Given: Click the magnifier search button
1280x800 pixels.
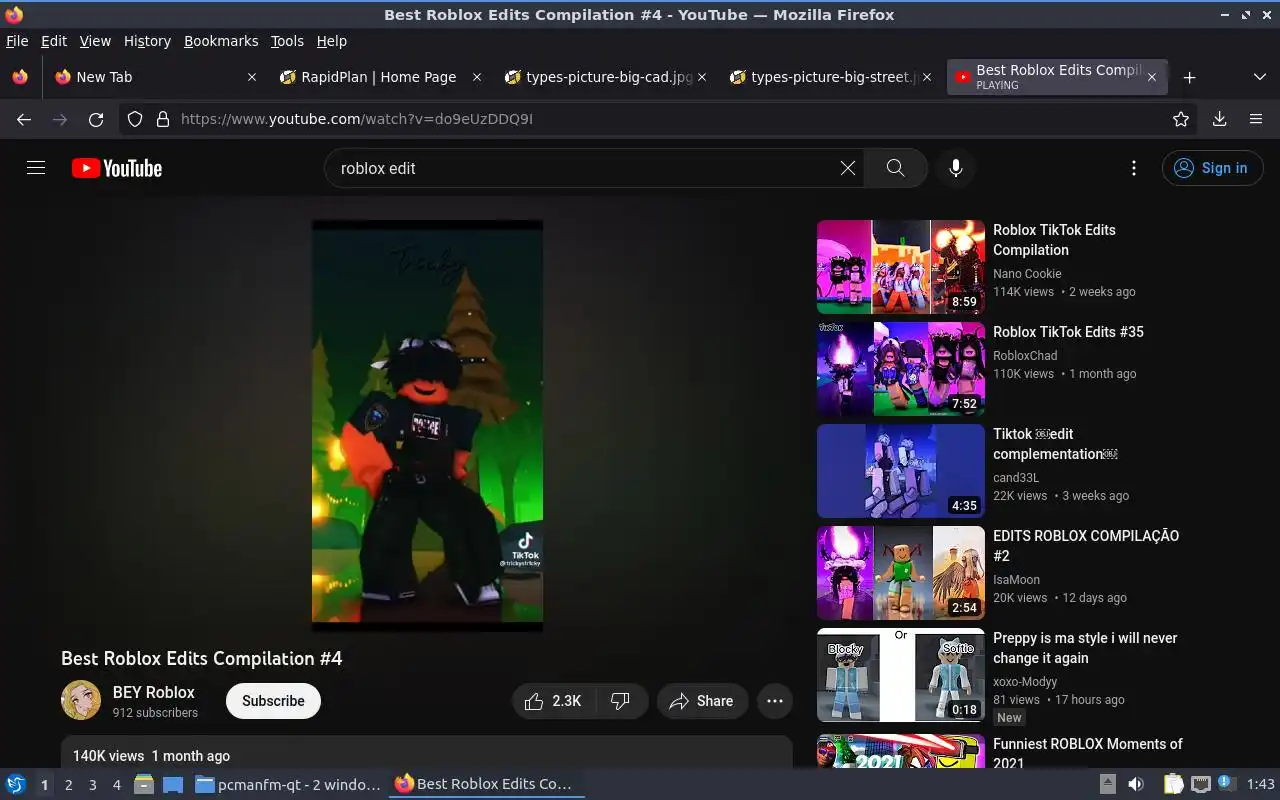Looking at the screenshot, I should point(895,168).
